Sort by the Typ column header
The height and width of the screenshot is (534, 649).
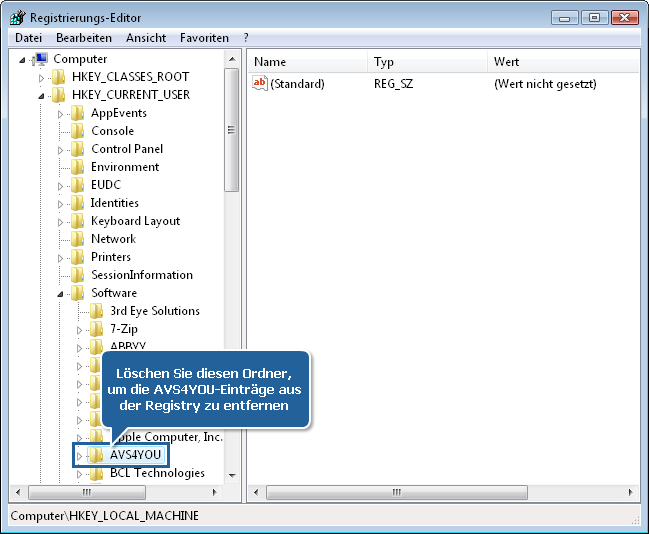tap(427, 62)
